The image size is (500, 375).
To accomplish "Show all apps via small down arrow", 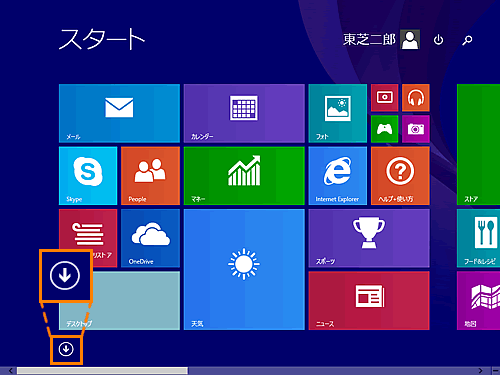I will [66, 349].
